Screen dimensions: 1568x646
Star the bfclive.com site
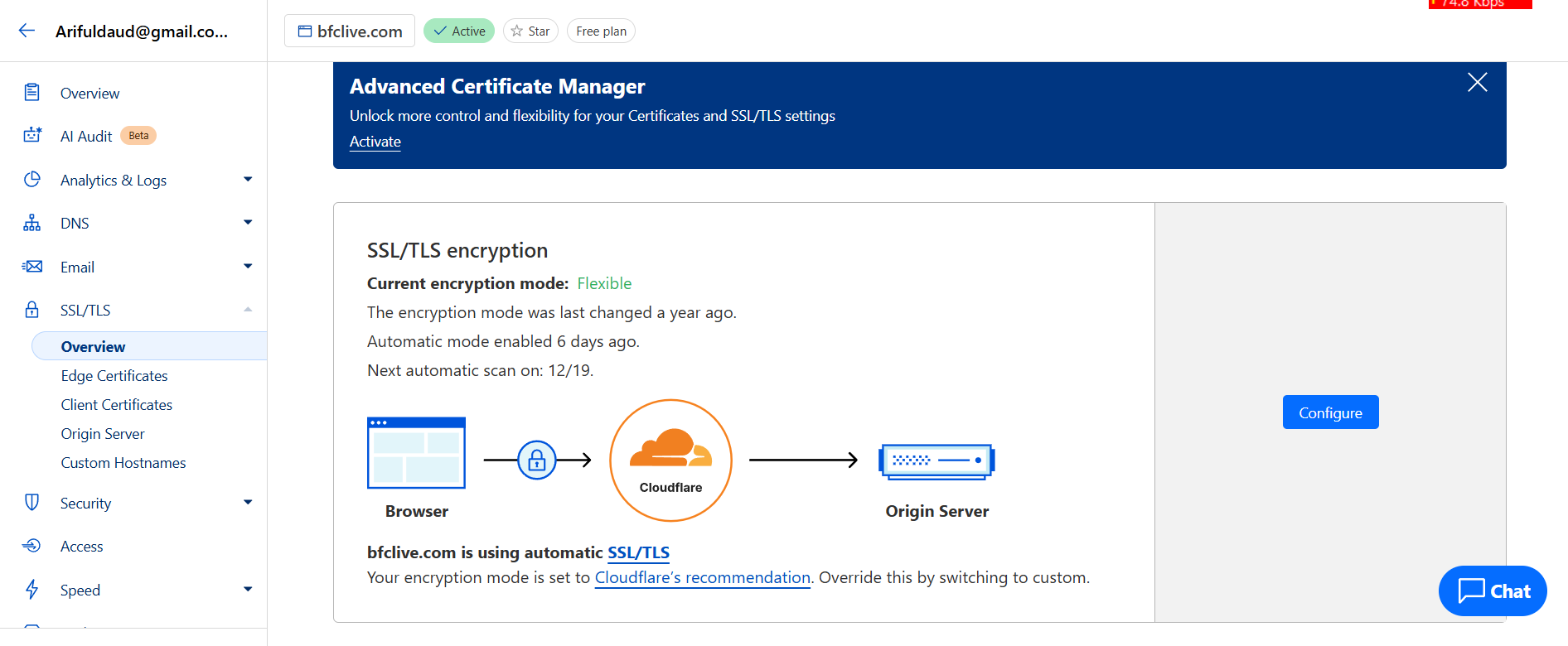[530, 31]
